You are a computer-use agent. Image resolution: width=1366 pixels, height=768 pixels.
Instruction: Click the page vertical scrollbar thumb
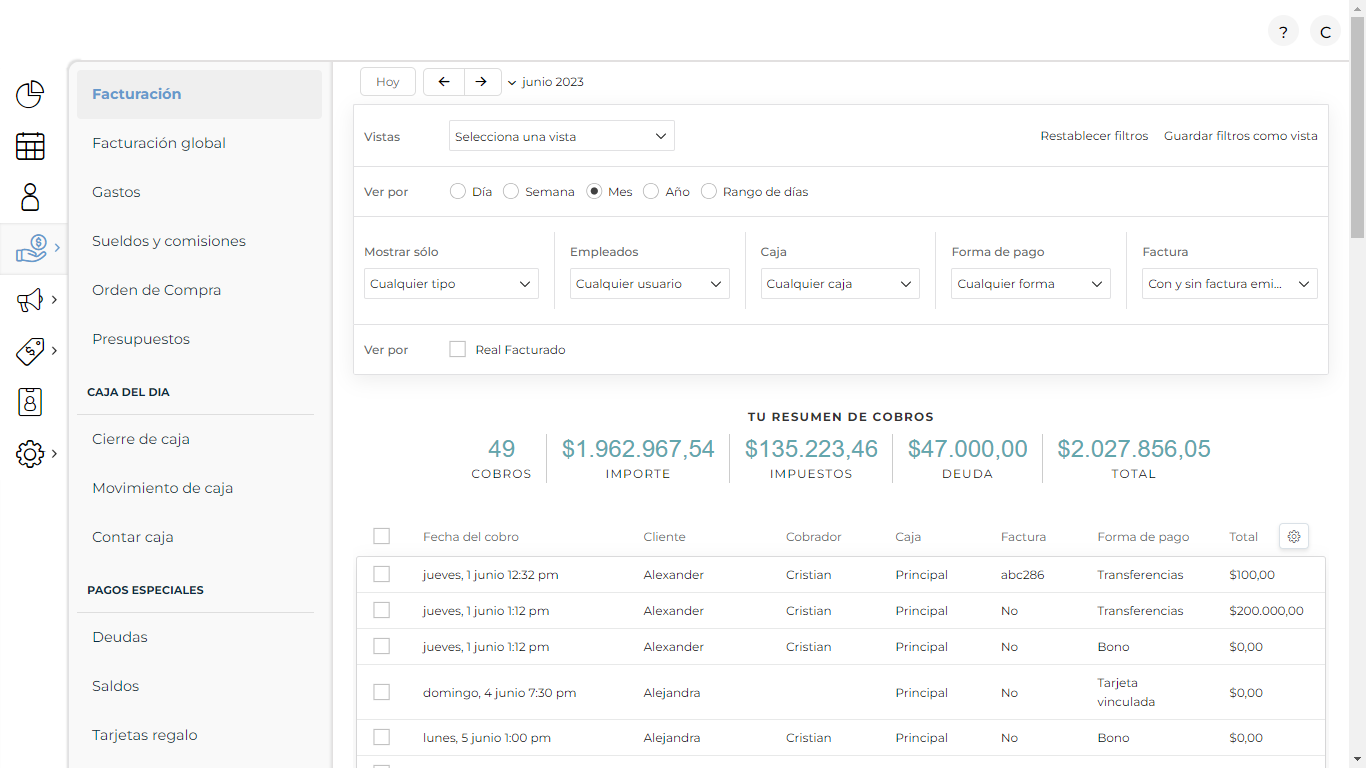point(1357,128)
